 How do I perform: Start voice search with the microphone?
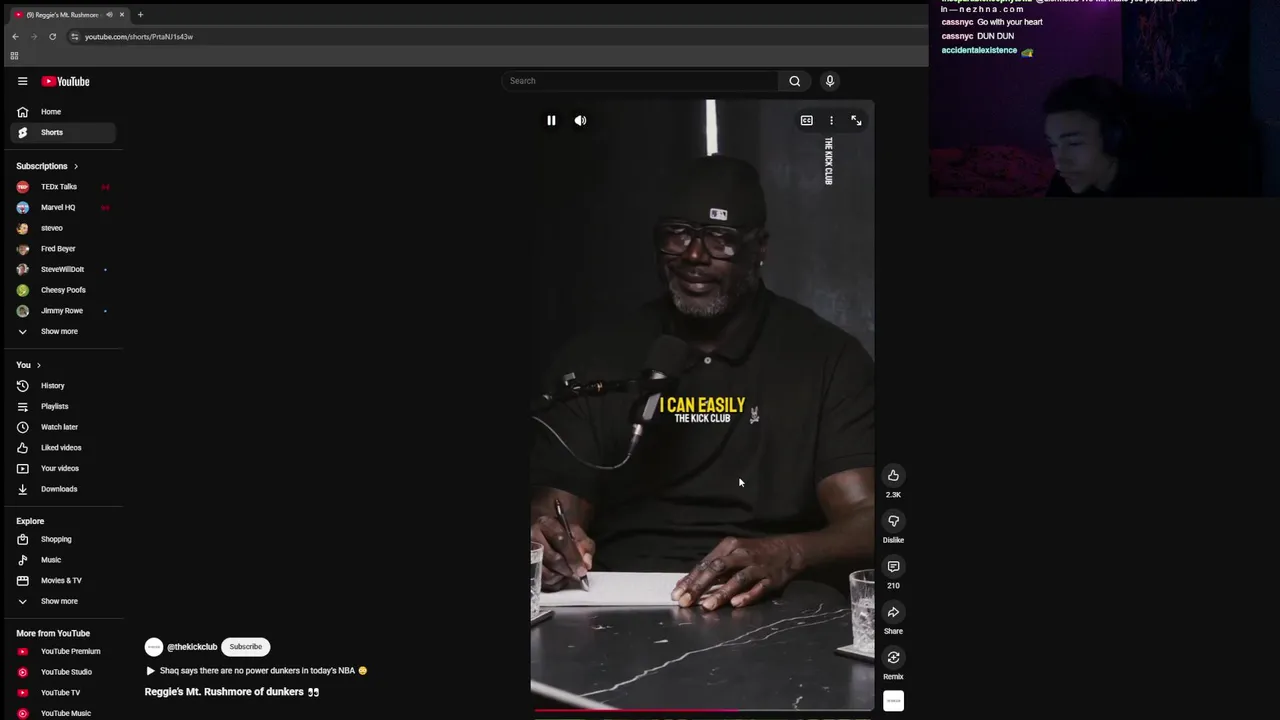(x=829, y=81)
